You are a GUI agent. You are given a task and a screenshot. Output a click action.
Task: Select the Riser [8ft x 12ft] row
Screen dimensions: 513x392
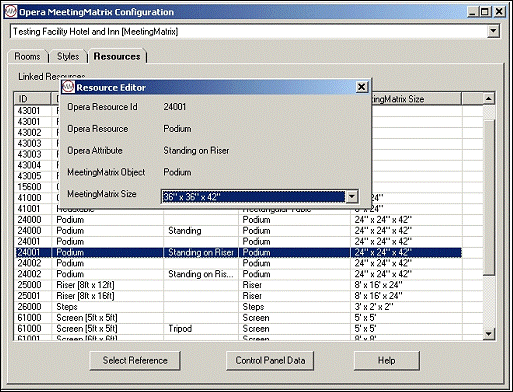coord(238,285)
